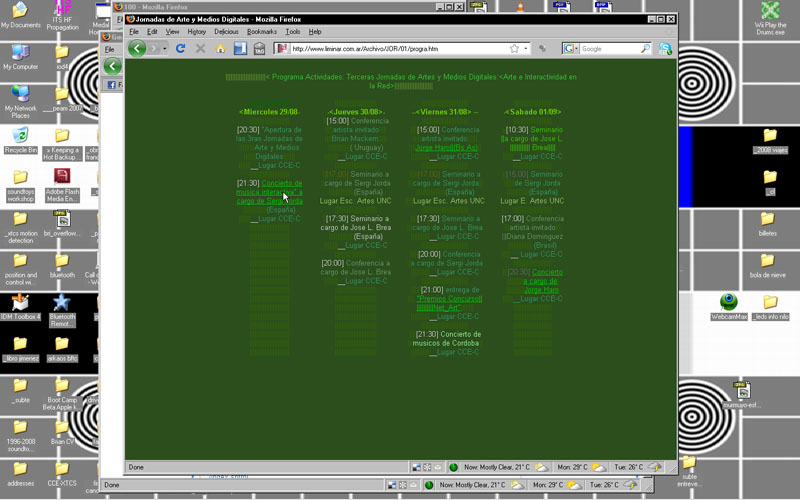Viewport: 800px width, 500px height.
Task: Bookmark the page with the star icon
Action: coord(514,48)
